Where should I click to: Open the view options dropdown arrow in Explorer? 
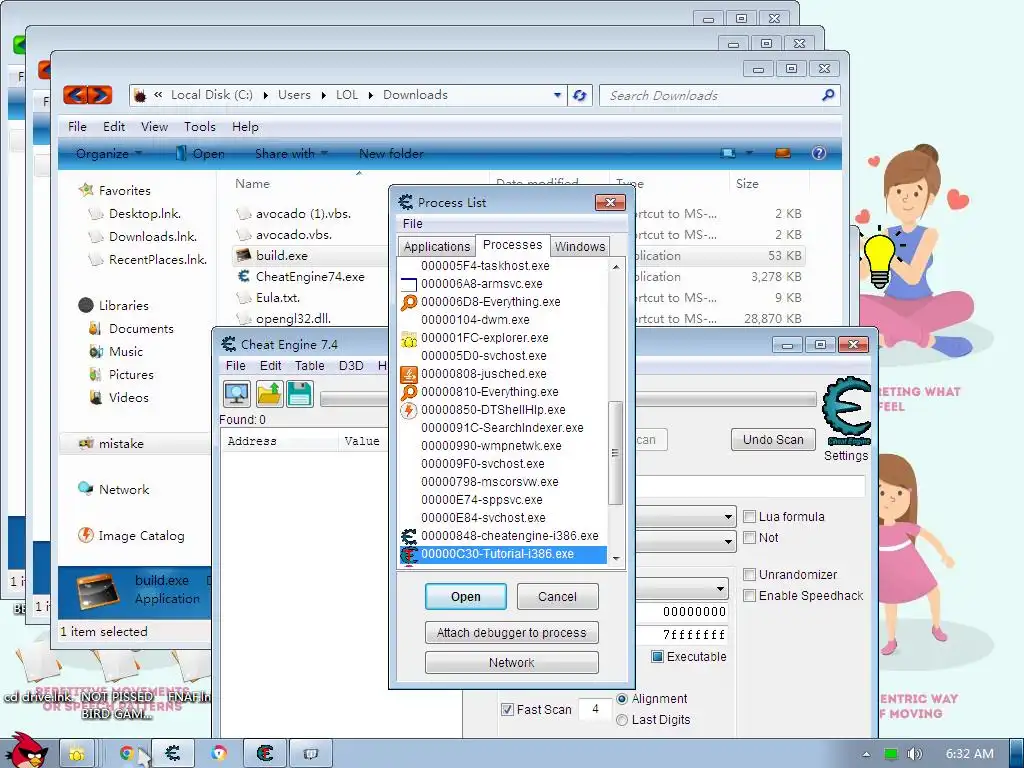tap(749, 153)
